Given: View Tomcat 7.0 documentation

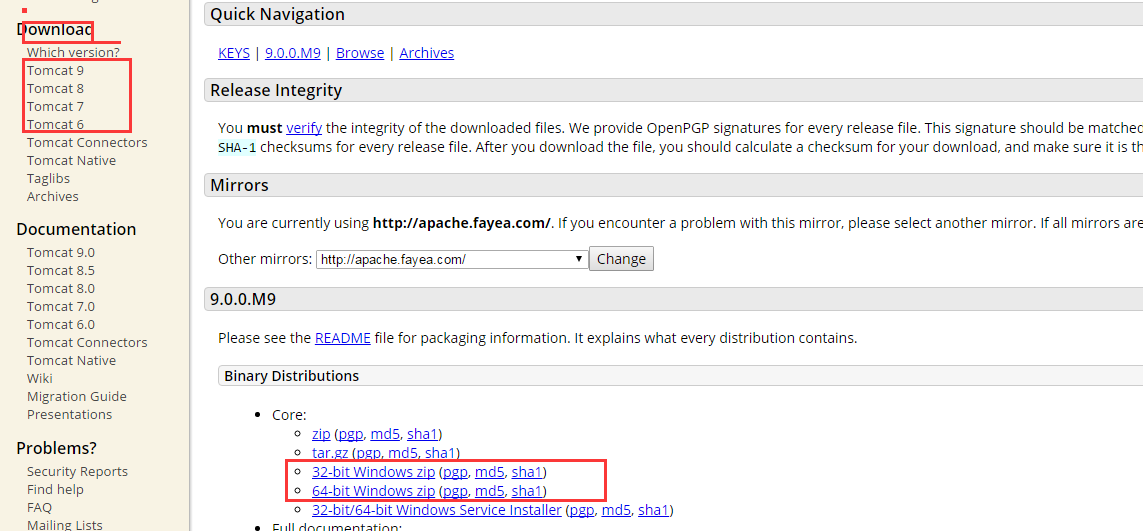Looking at the screenshot, I should tap(61, 306).
